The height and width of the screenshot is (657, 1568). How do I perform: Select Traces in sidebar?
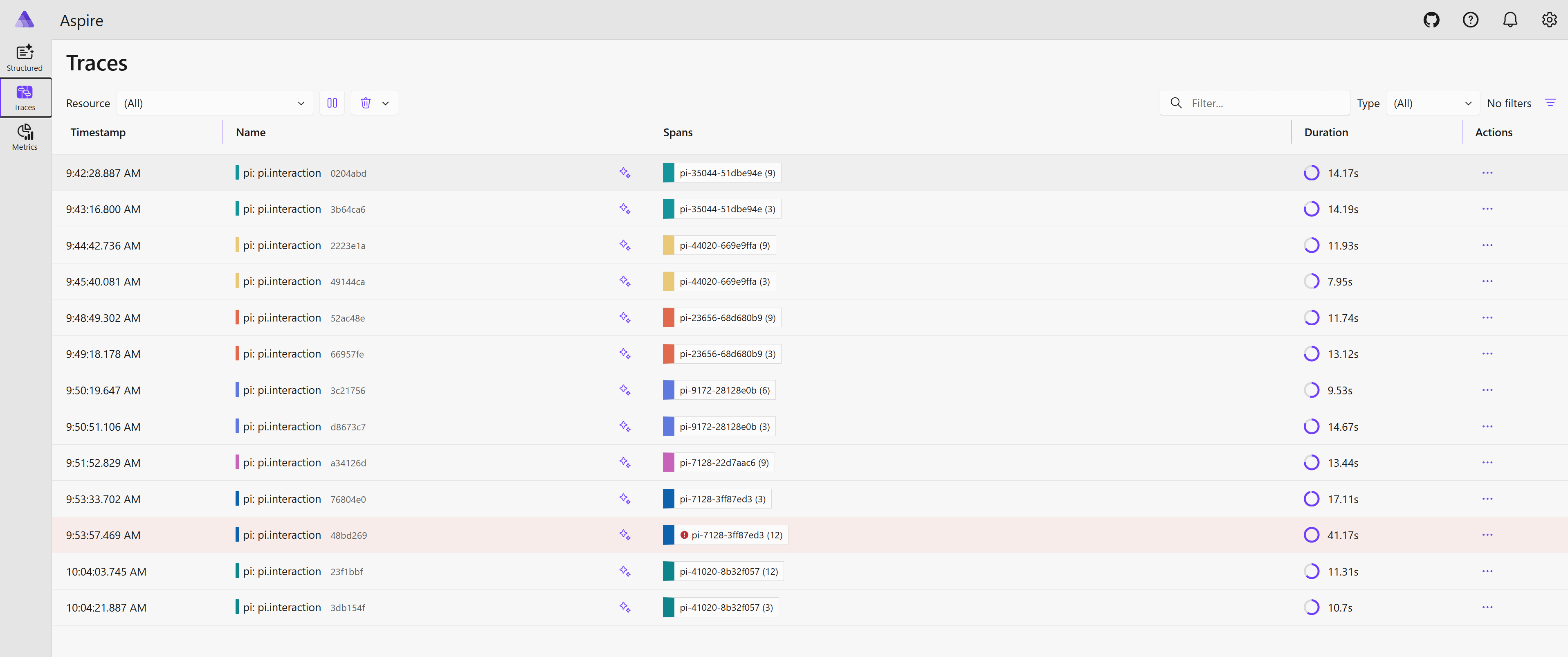click(25, 97)
